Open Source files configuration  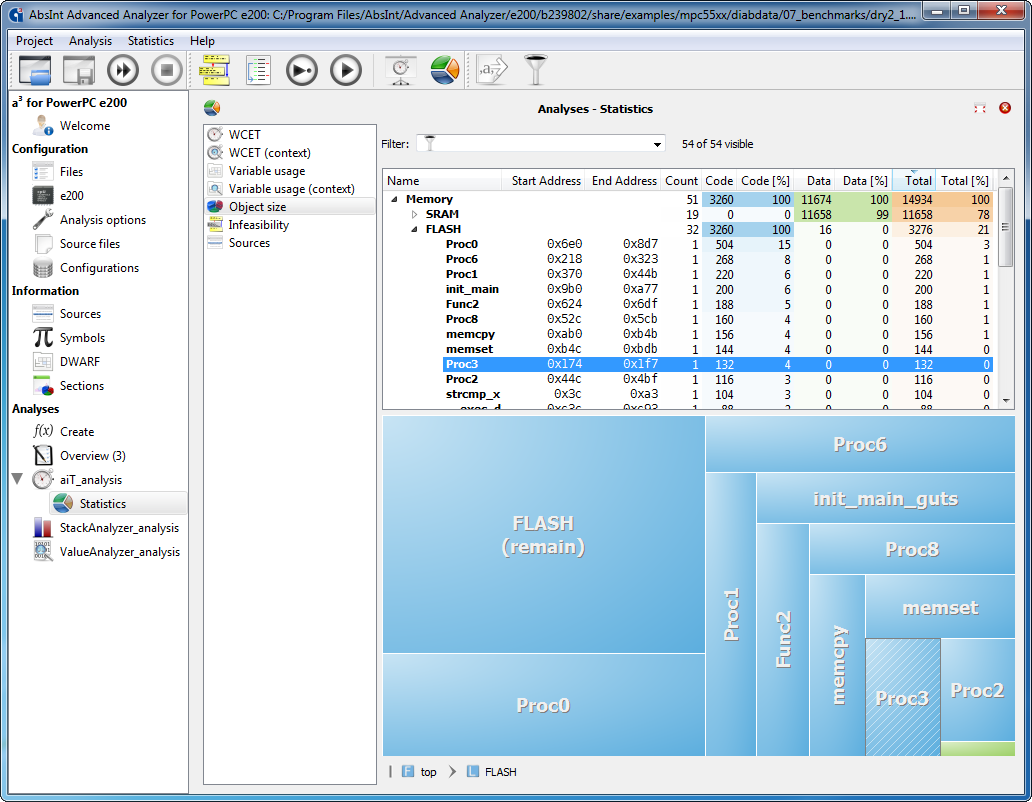(90, 243)
